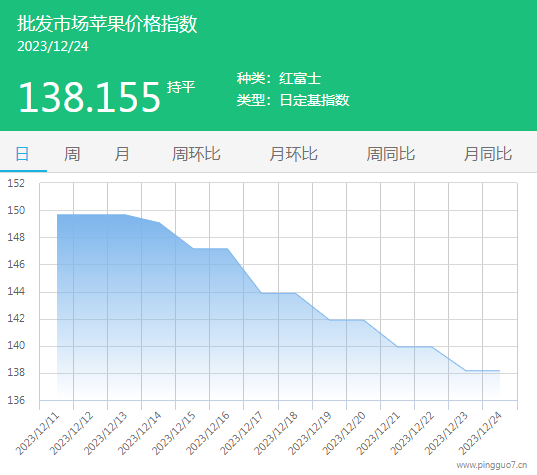Screen dimensions: 537x475
Task: Click the 2023/12/11 x-axis label
Action: tap(38, 434)
